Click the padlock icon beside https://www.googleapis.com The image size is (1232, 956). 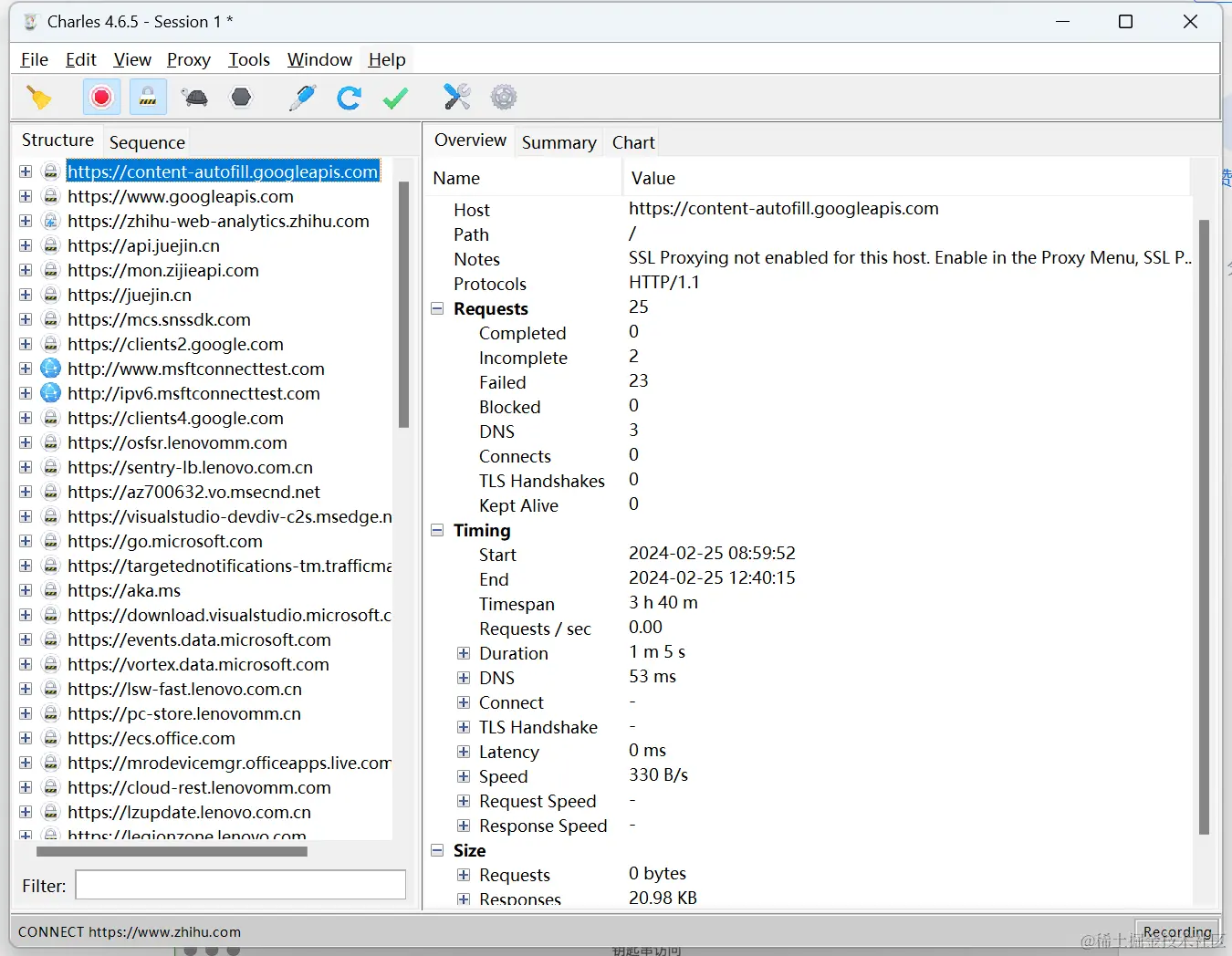tap(51, 196)
